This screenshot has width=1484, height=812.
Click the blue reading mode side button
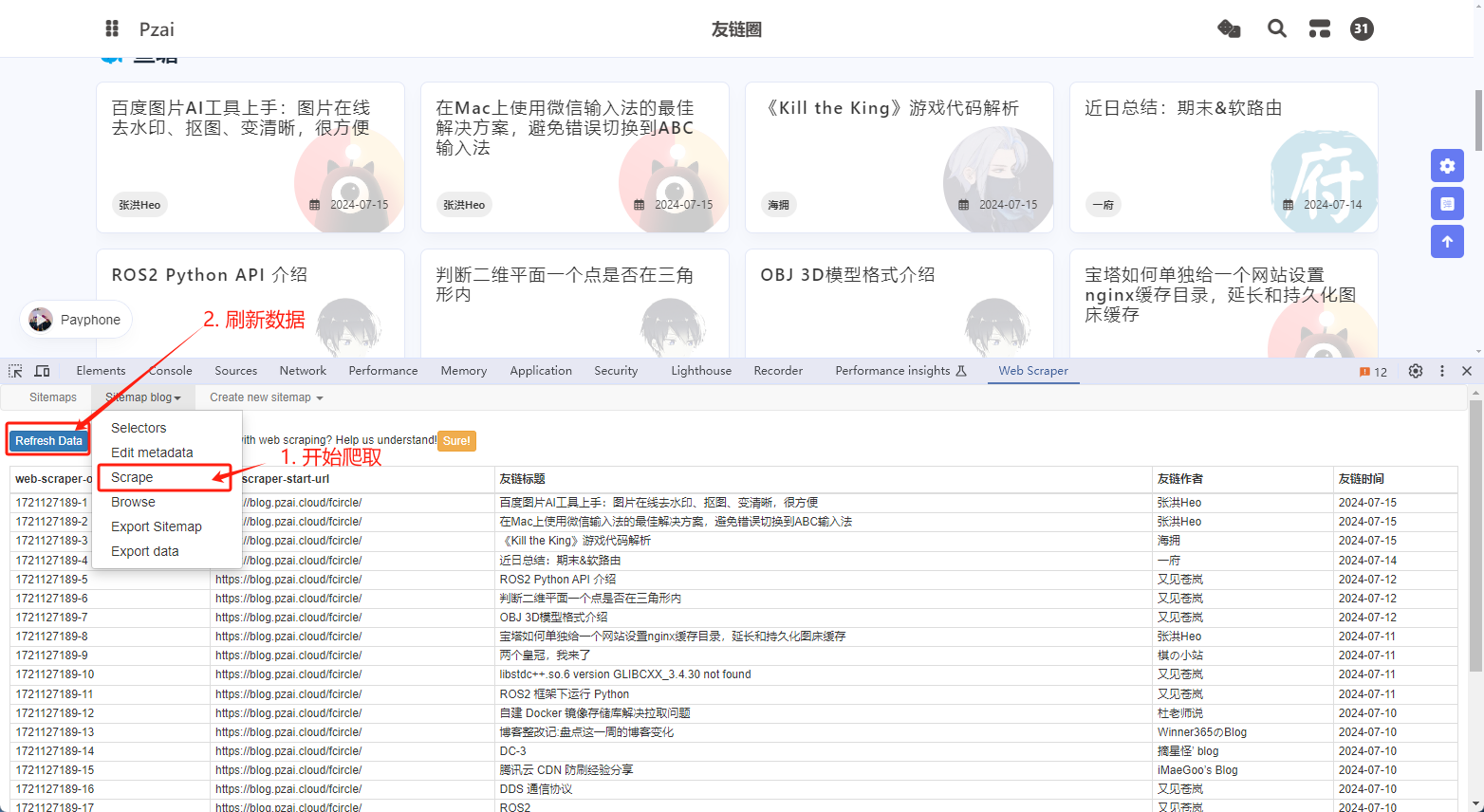1447,204
